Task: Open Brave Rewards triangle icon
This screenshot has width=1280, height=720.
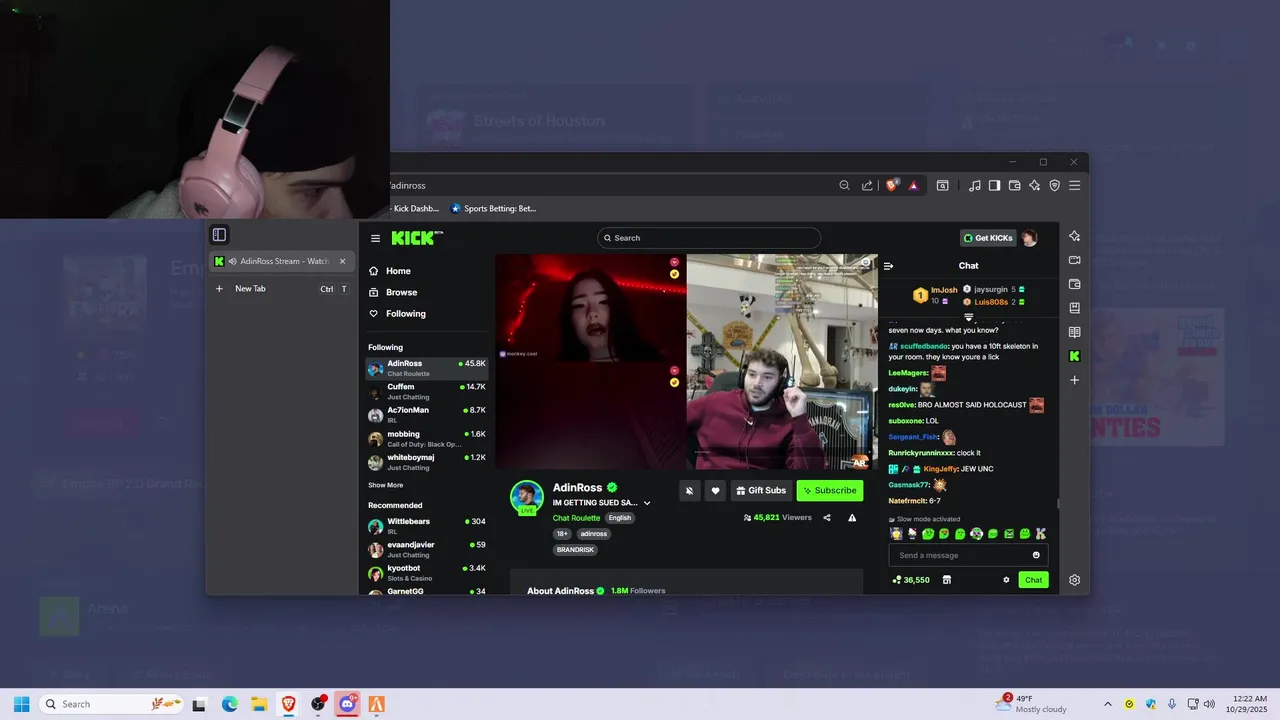Action: [x=914, y=185]
